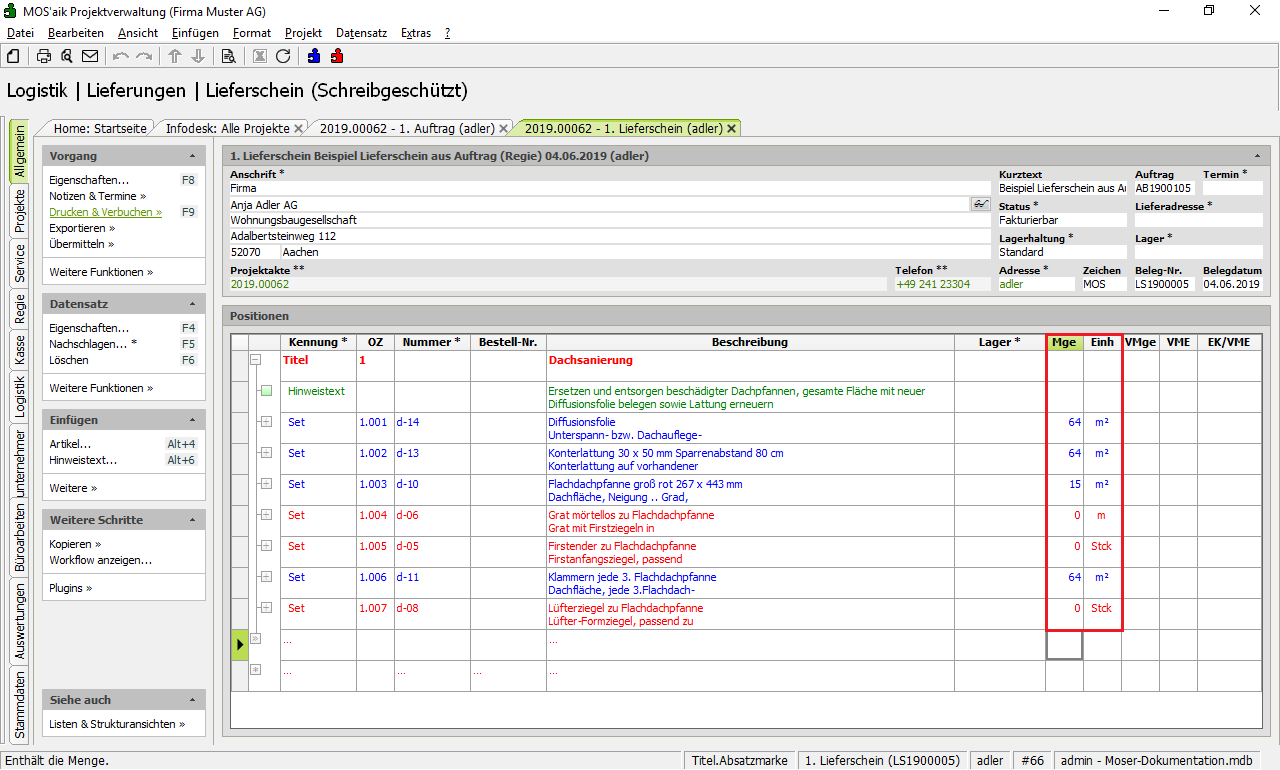The width and height of the screenshot is (1280, 770).
Task: Switch to the Infodesk: Alle Projekte tab
Action: 228,128
